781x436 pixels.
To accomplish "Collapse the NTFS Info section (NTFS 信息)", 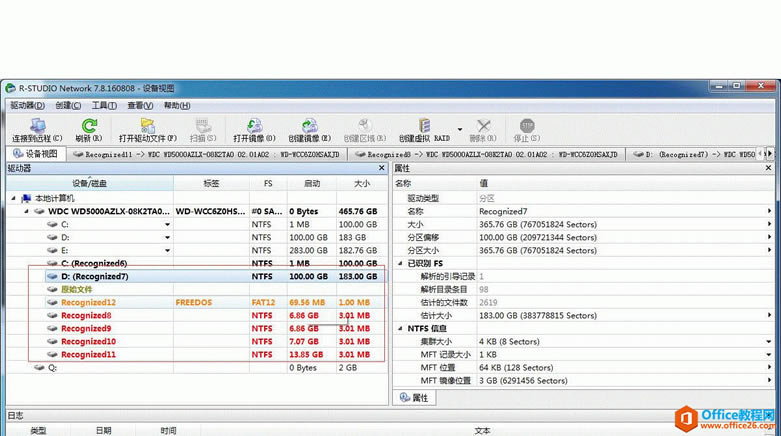I will click(x=400, y=328).
